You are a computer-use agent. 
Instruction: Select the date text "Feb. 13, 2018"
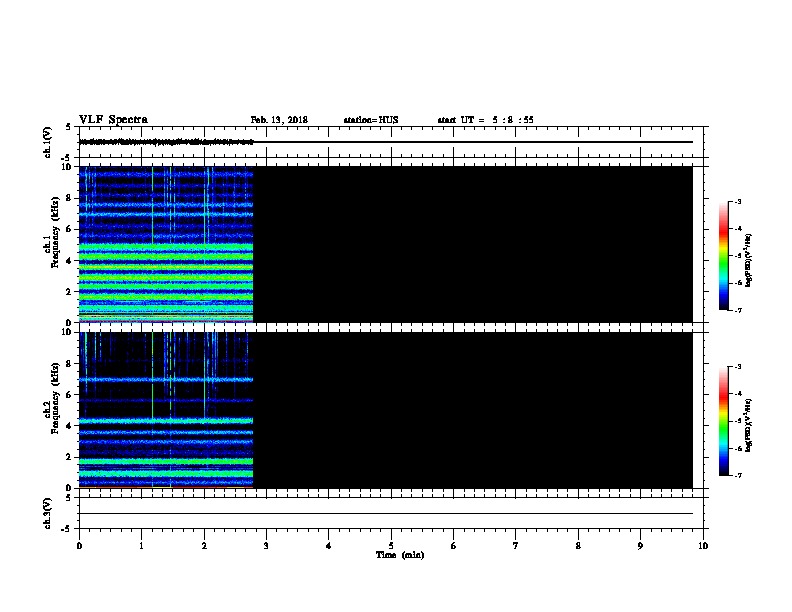pos(279,120)
